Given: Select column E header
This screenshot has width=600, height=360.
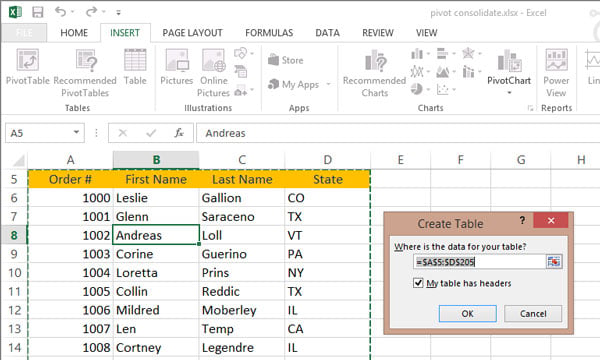Looking at the screenshot, I should (400, 160).
